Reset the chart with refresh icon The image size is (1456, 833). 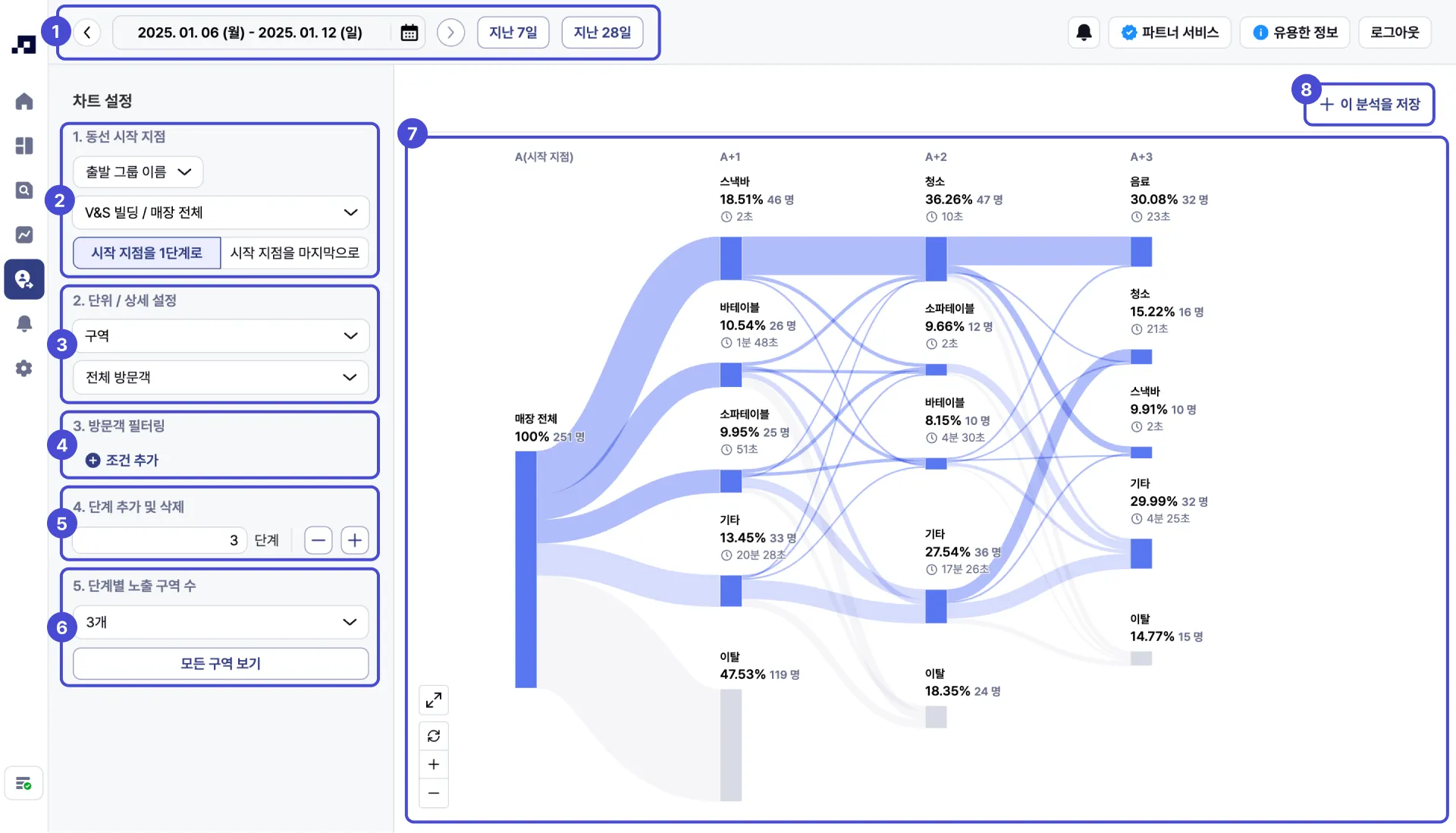pyautogui.click(x=434, y=736)
